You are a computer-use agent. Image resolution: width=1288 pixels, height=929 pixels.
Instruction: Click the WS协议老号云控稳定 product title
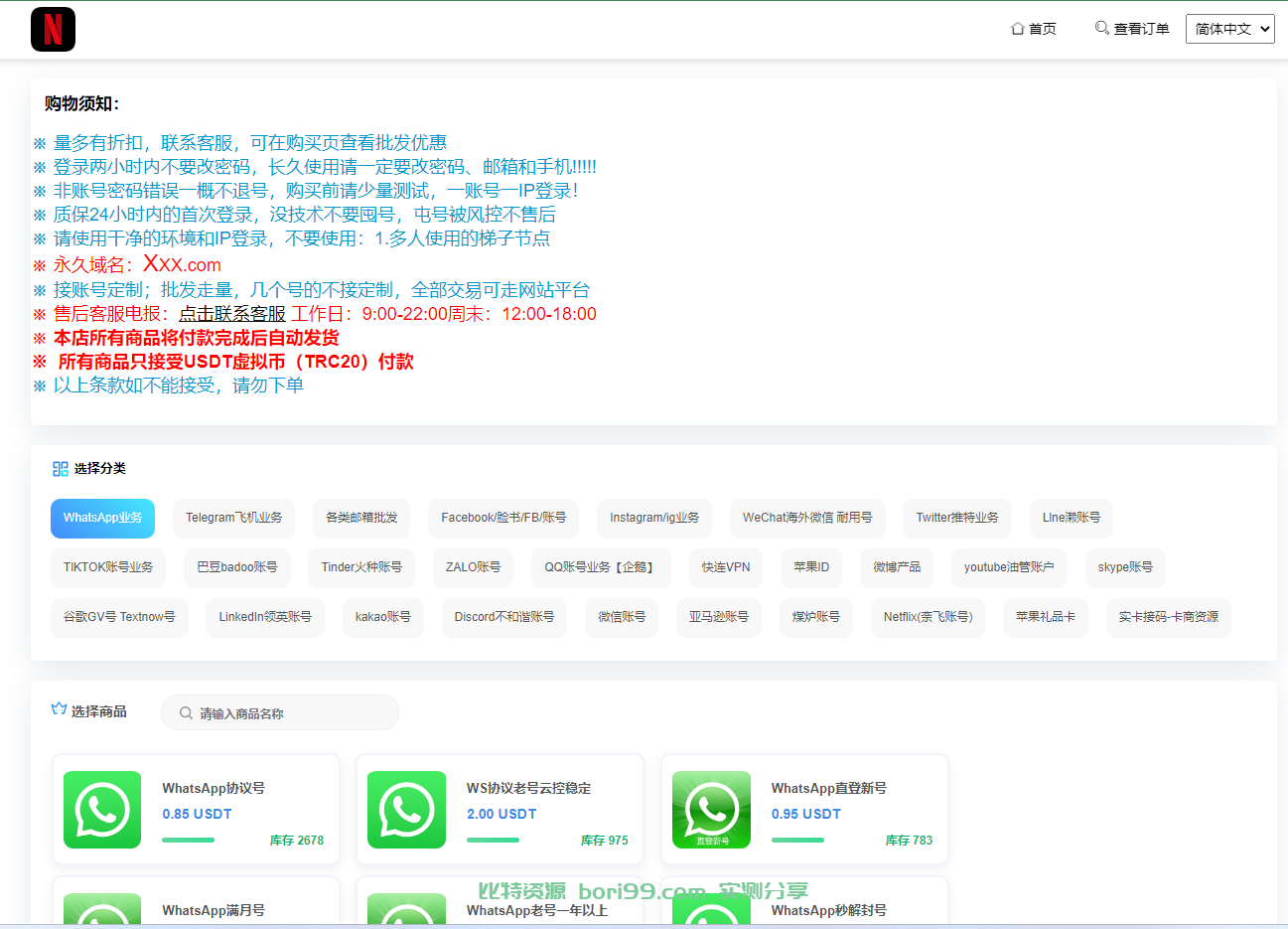529,788
